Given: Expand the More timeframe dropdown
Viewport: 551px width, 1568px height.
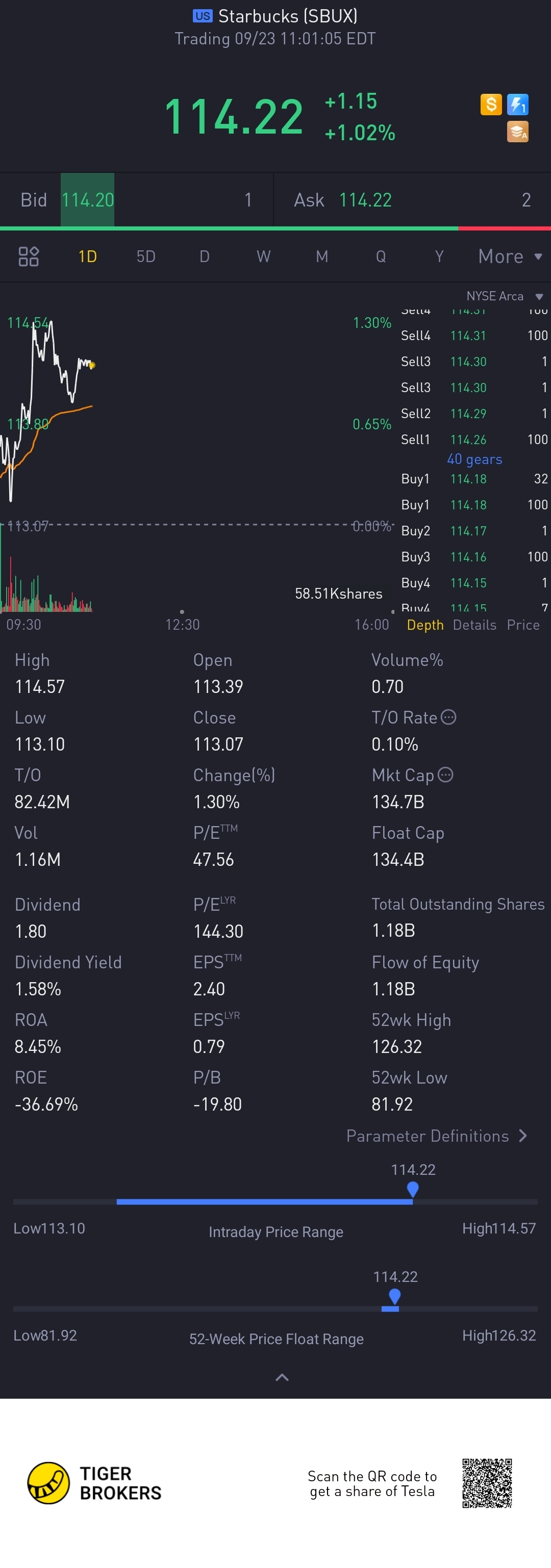Looking at the screenshot, I should pos(510,256).
